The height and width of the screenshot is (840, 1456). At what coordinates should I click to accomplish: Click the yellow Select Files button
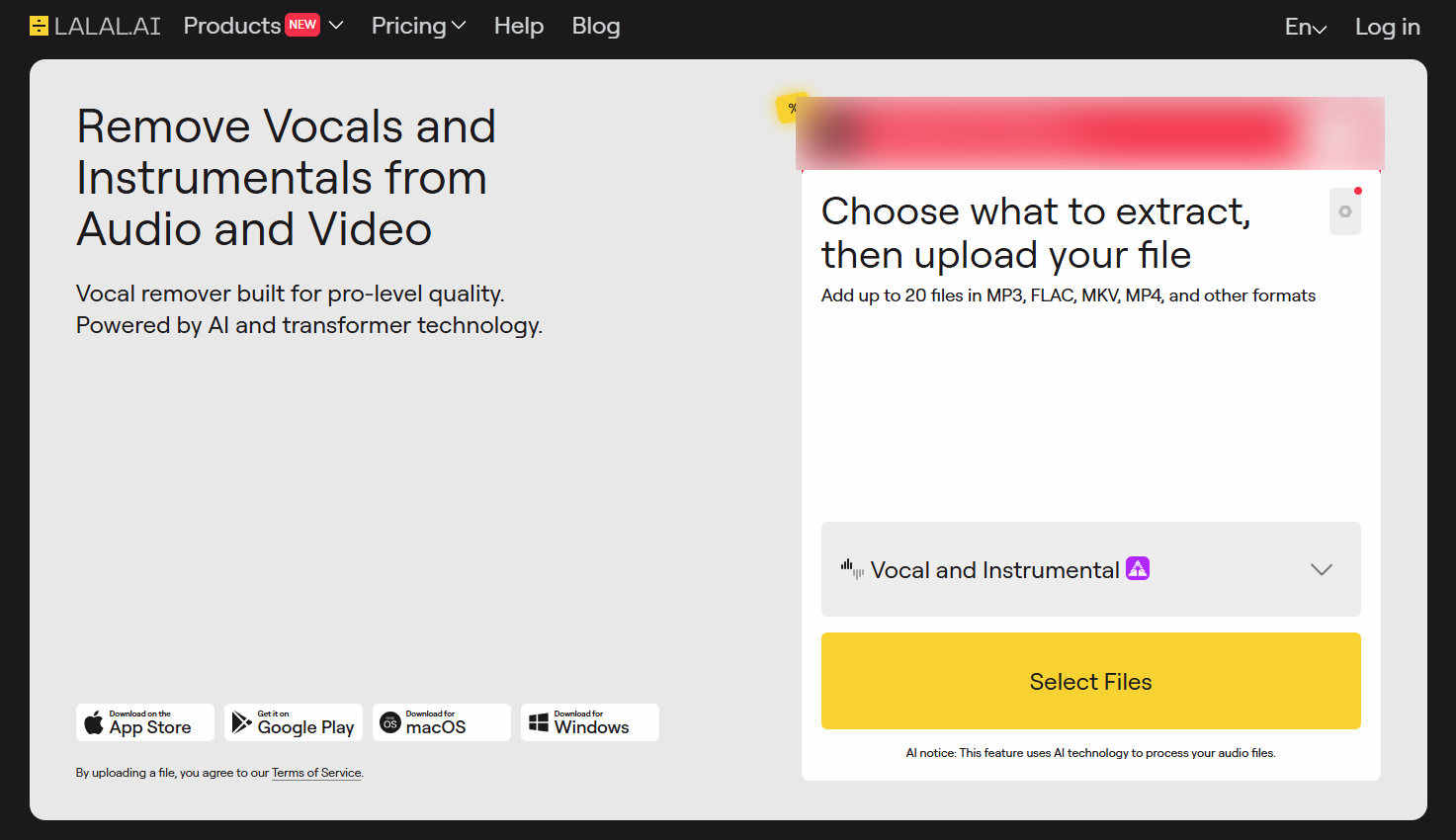(1091, 681)
